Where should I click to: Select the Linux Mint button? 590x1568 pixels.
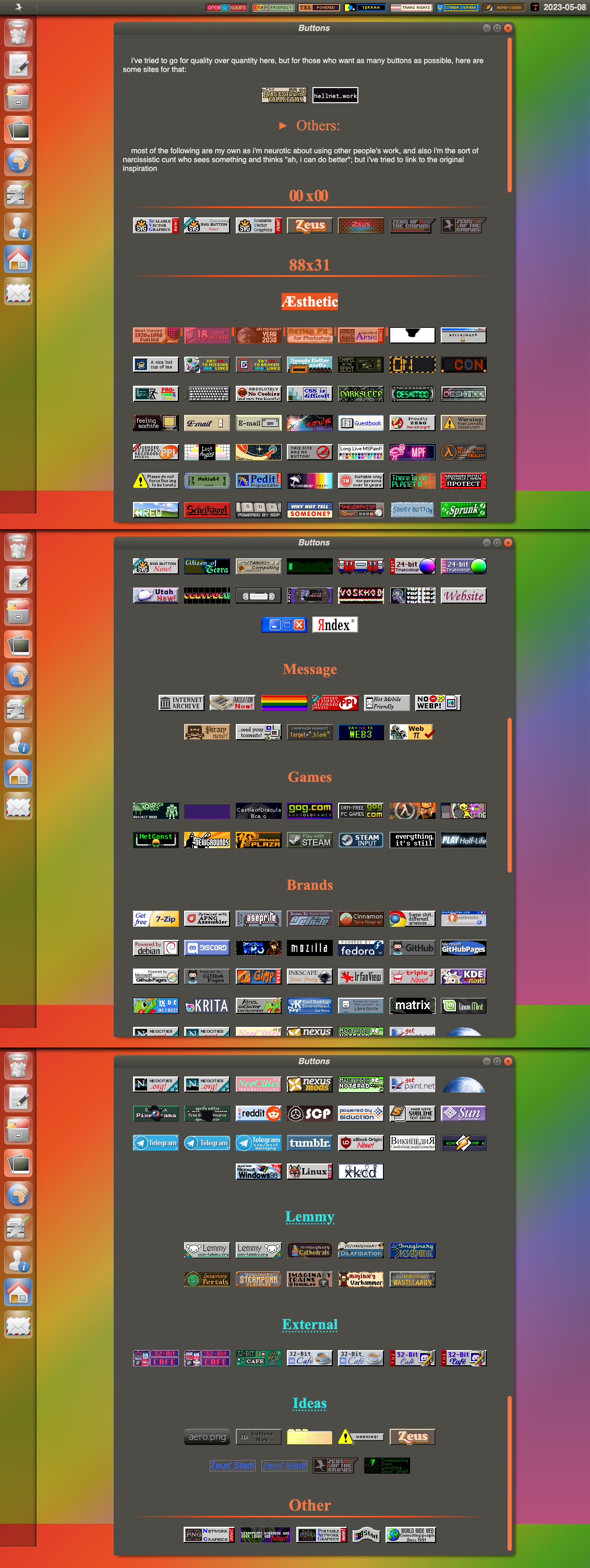(x=463, y=1006)
